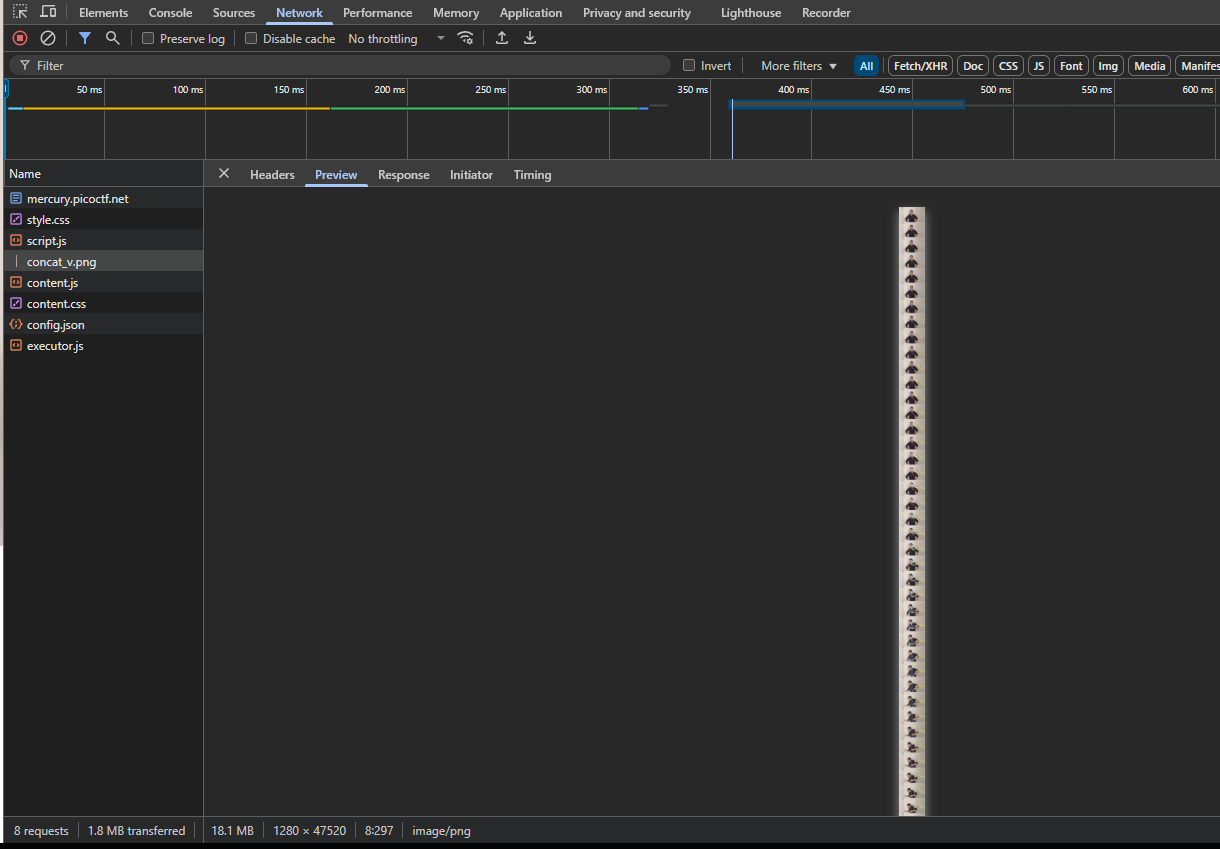Image resolution: width=1220 pixels, height=849 pixels.
Task: Stop recording network log
Action: 20,38
